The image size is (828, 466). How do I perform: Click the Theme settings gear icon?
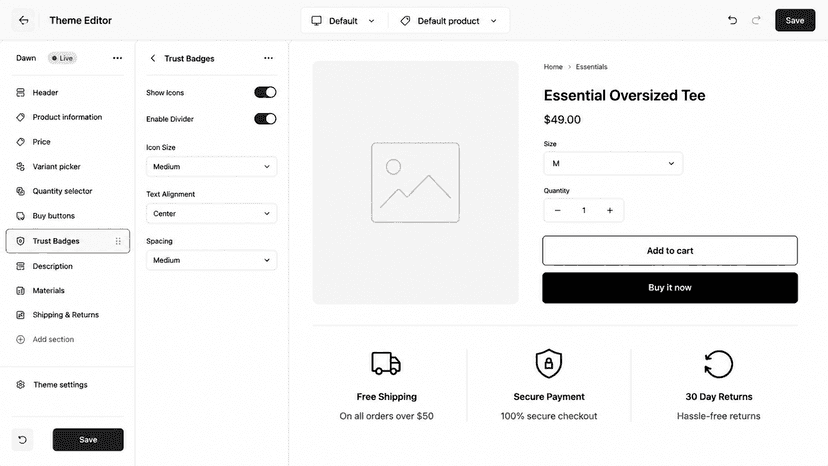click(20, 385)
